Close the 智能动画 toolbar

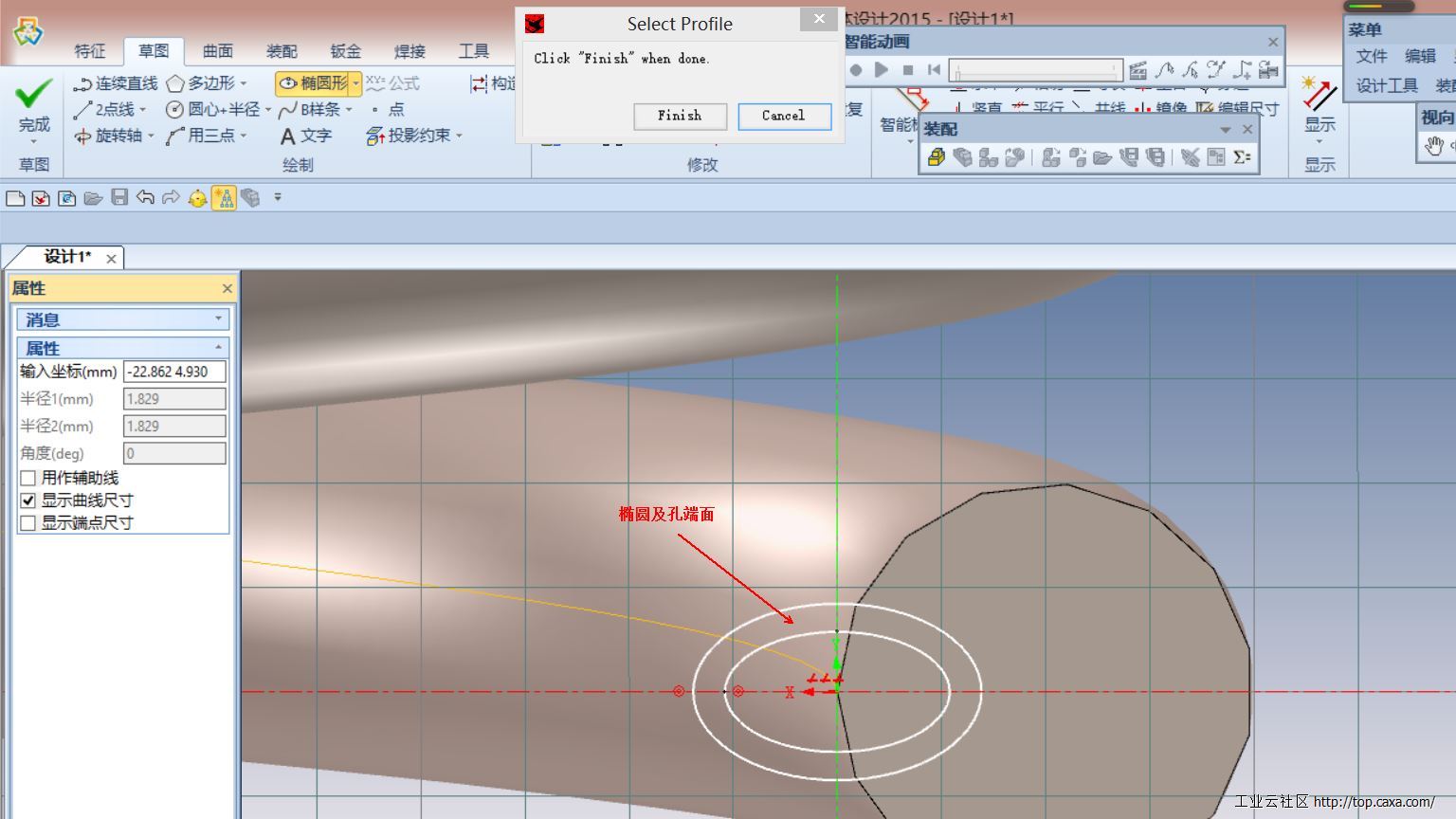coord(1273,42)
